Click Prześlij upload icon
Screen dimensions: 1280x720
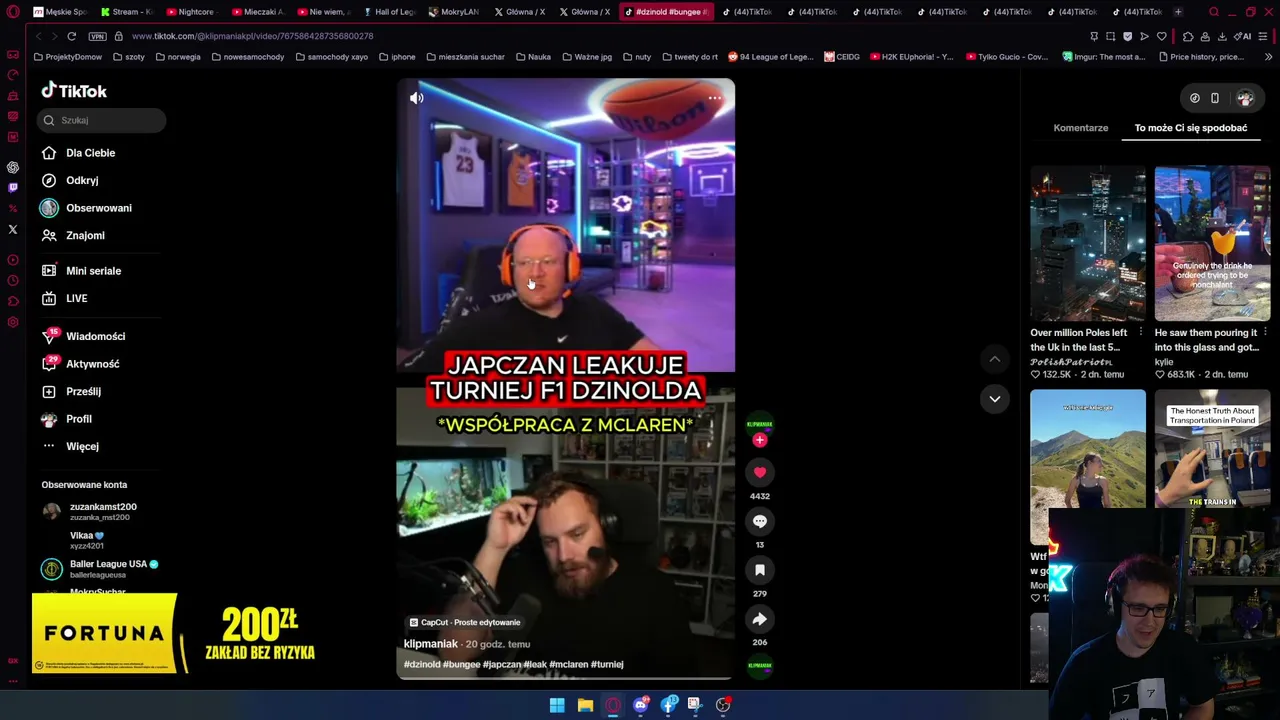[x=49, y=391]
